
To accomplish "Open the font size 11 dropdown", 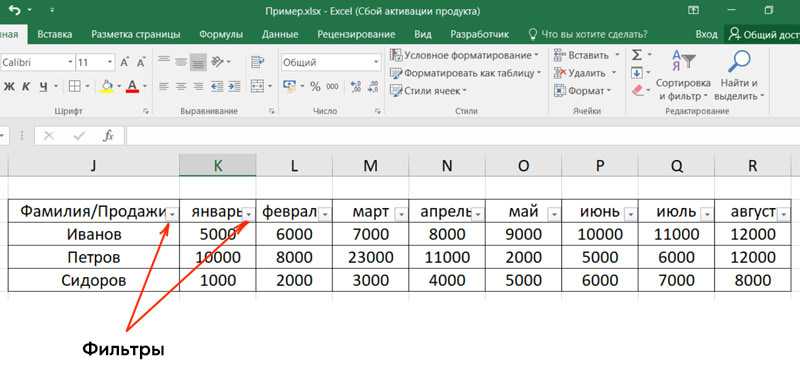I will click(x=110, y=62).
